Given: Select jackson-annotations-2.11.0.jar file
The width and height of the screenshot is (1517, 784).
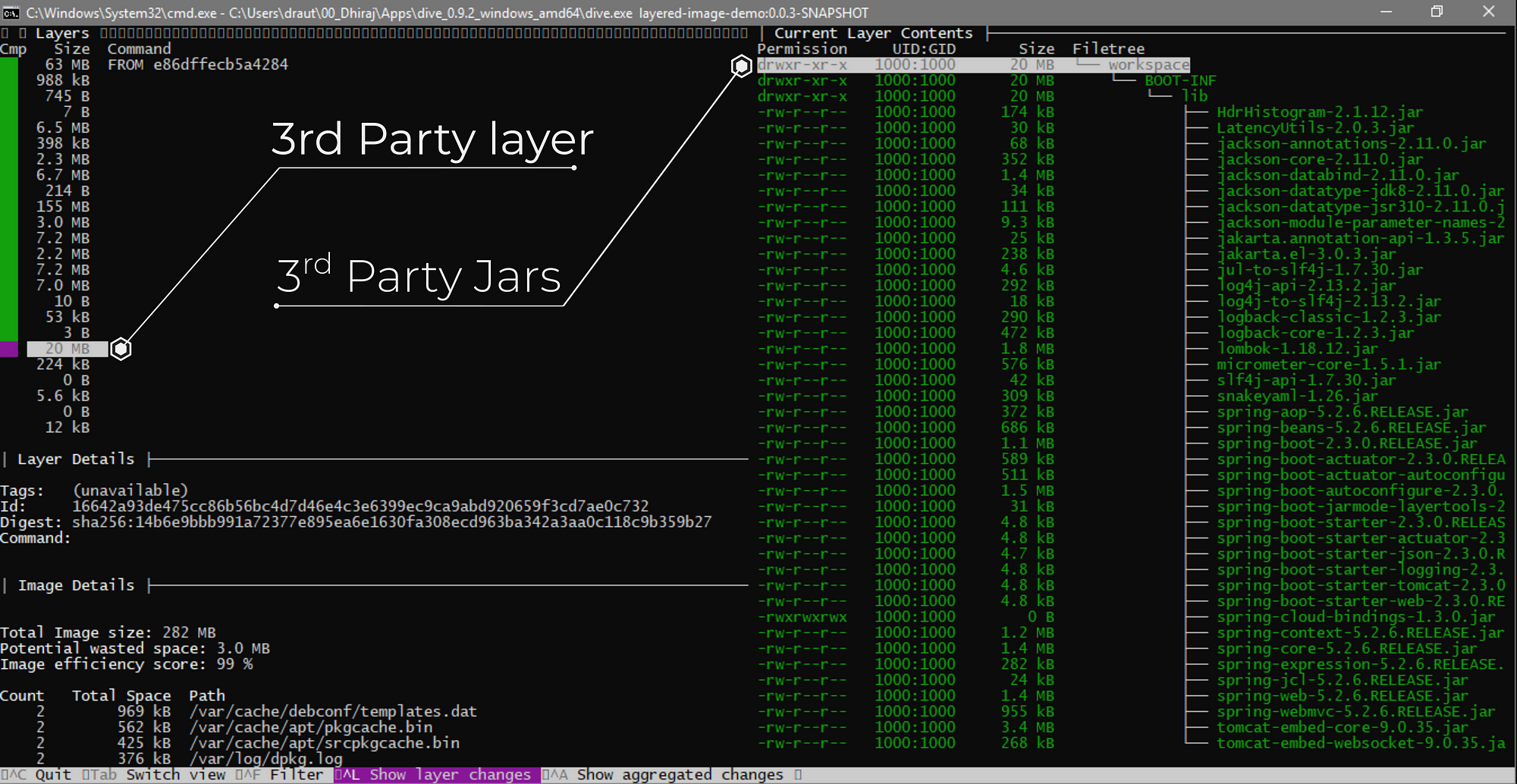Looking at the screenshot, I should click(1352, 144).
